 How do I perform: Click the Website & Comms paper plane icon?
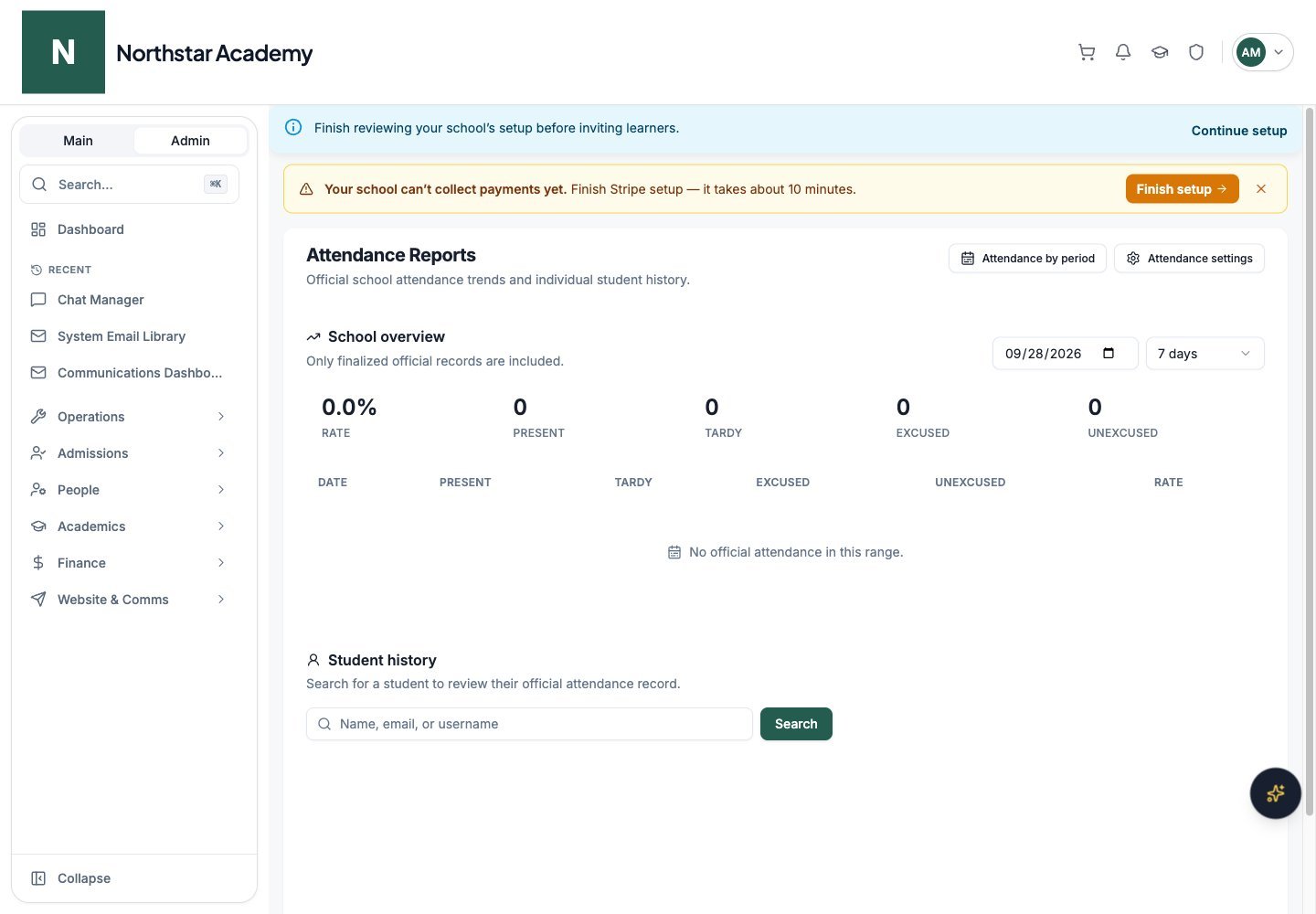(38, 600)
